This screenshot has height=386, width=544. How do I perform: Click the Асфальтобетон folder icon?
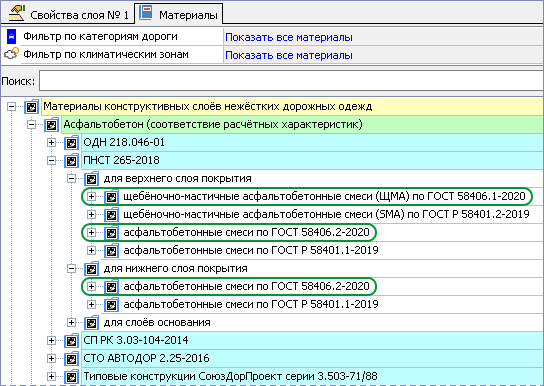[x=51, y=125]
